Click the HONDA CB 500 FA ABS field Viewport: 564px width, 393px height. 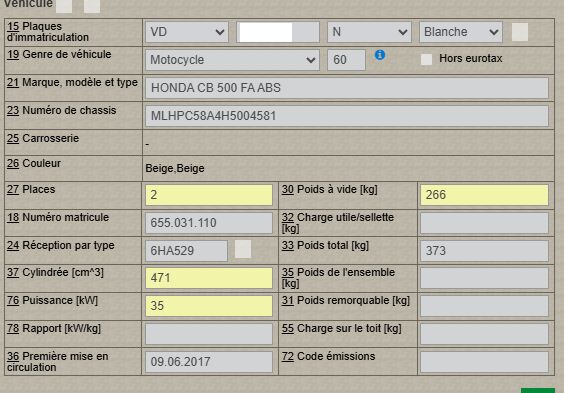(x=347, y=88)
